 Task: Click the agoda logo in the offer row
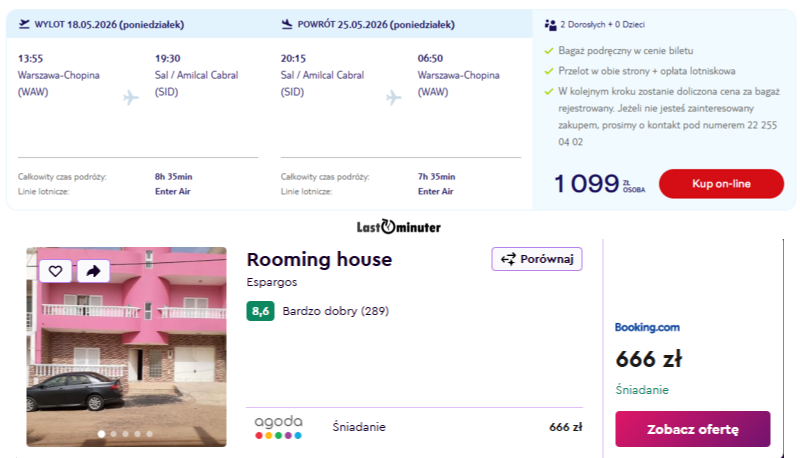coord(279,427)
